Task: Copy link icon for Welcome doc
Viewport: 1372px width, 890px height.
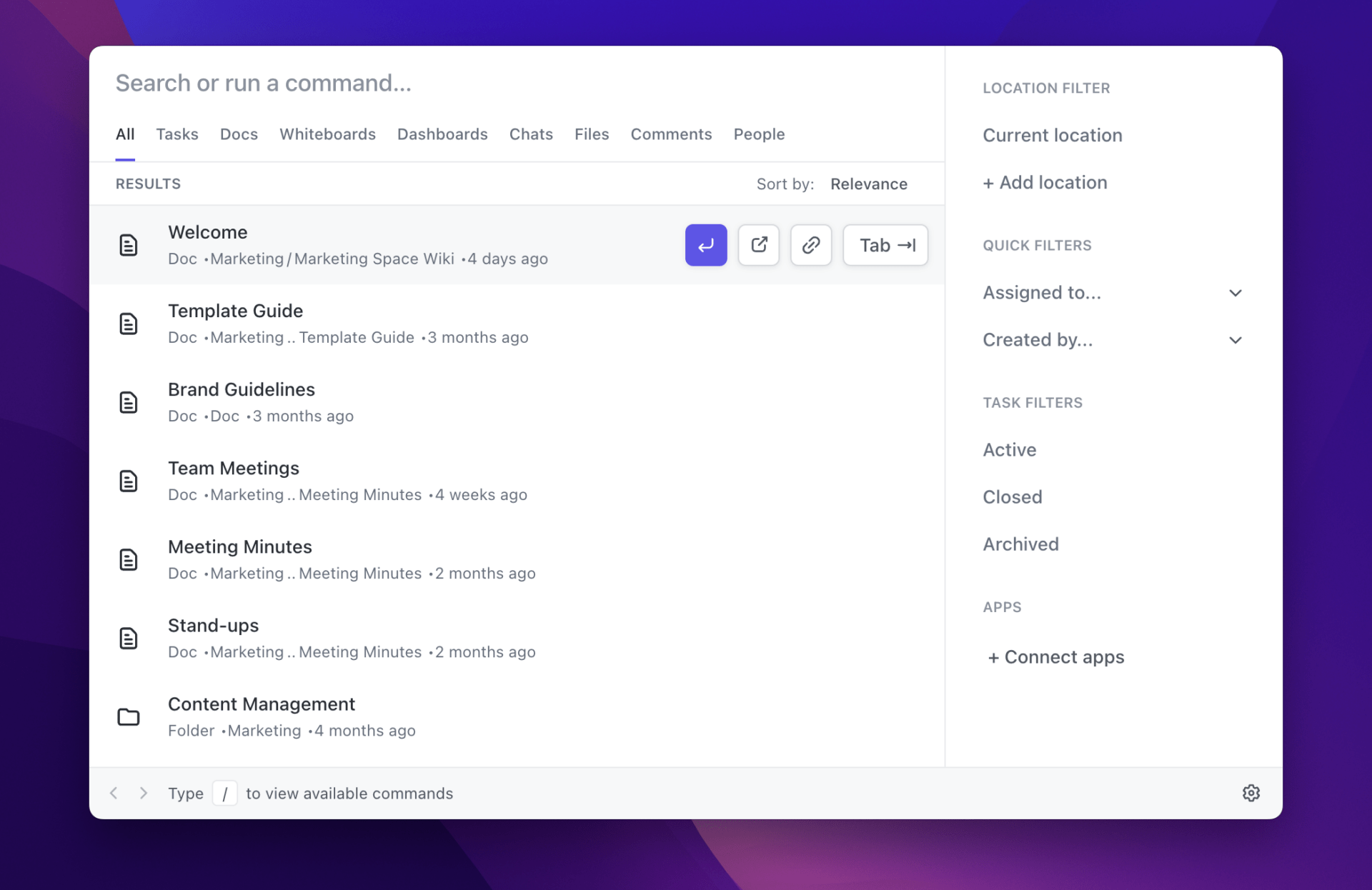Action: tap(810, 245)
